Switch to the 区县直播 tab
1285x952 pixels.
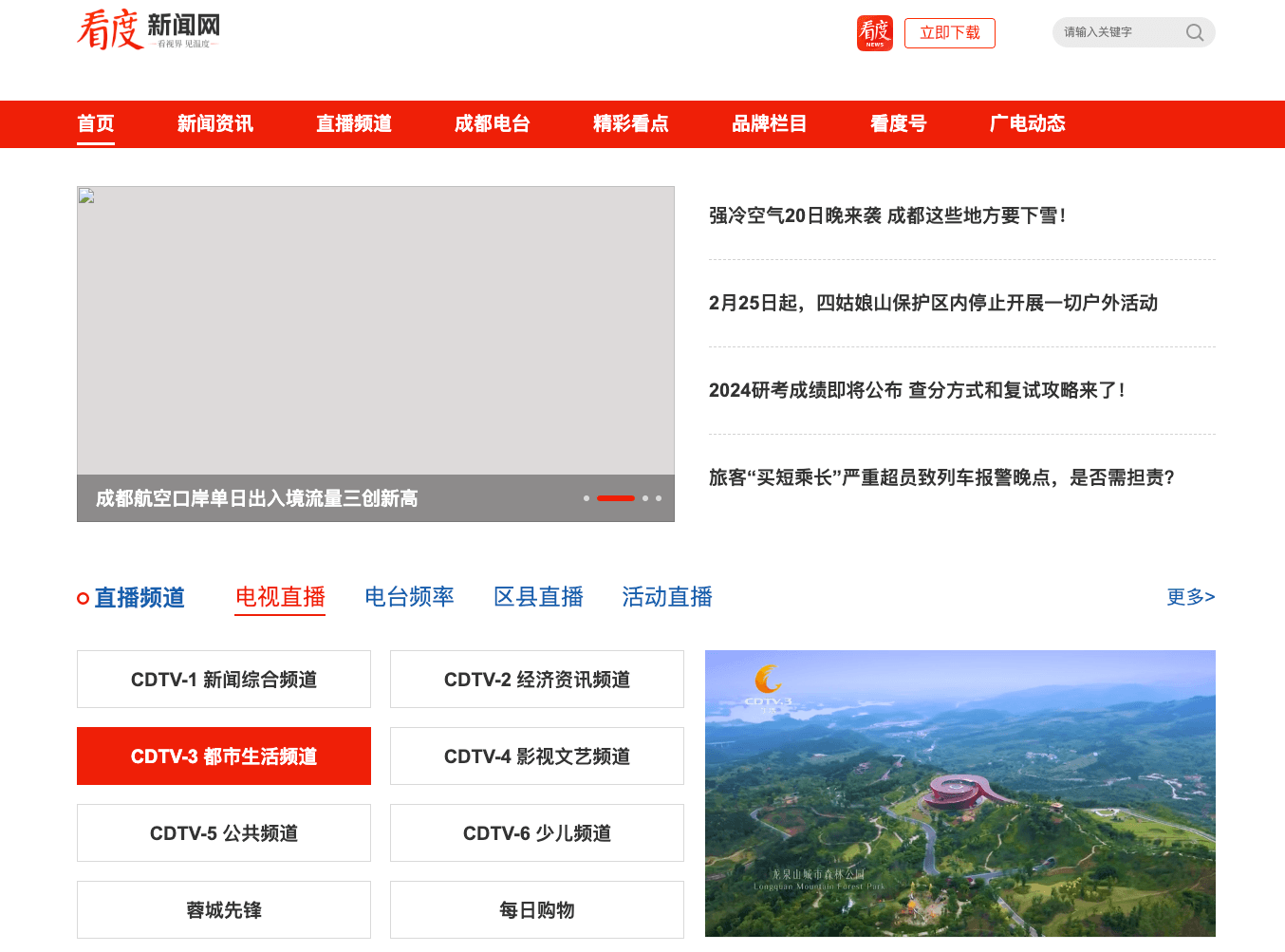538,597
